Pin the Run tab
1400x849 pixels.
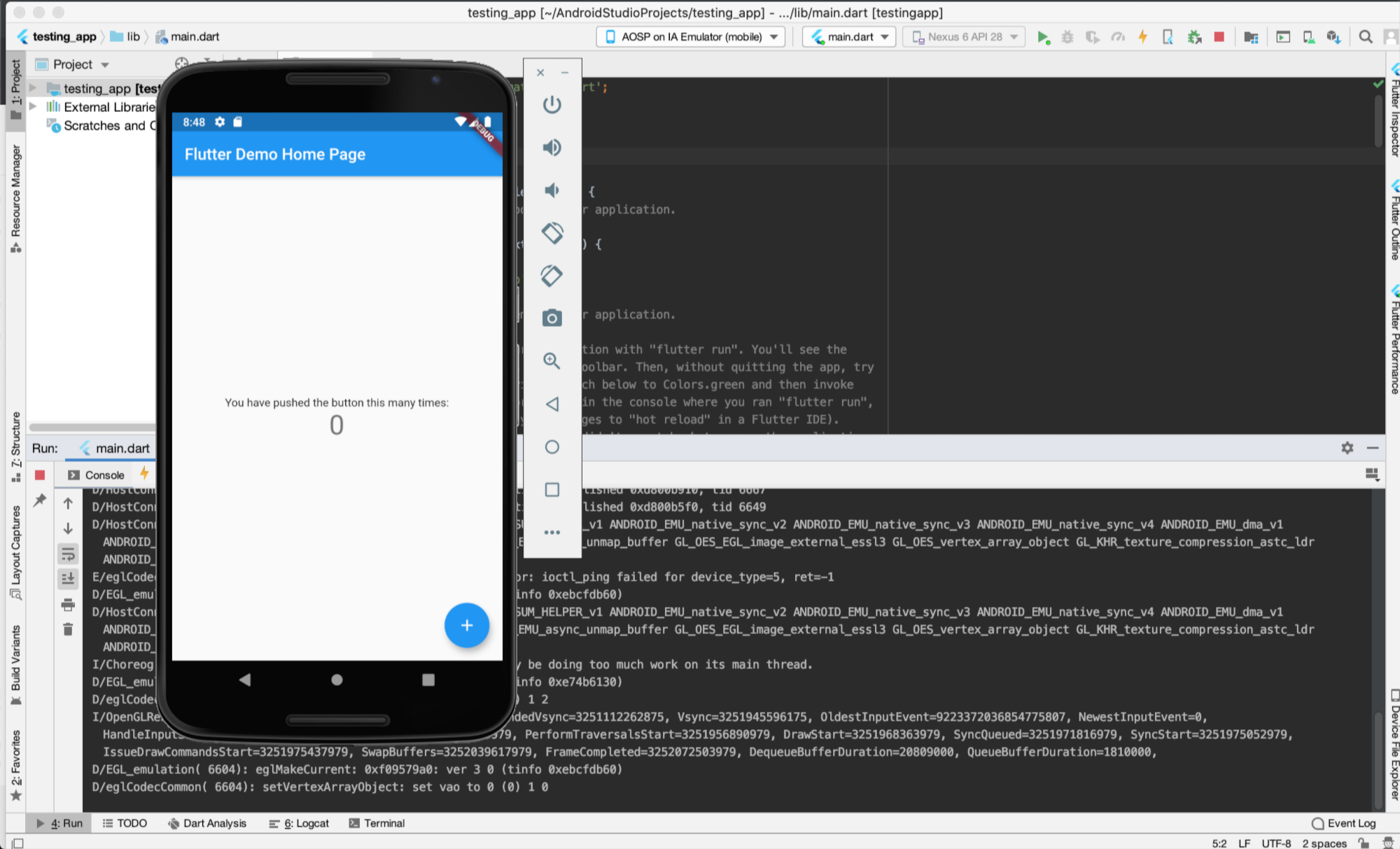pos(40,500)
